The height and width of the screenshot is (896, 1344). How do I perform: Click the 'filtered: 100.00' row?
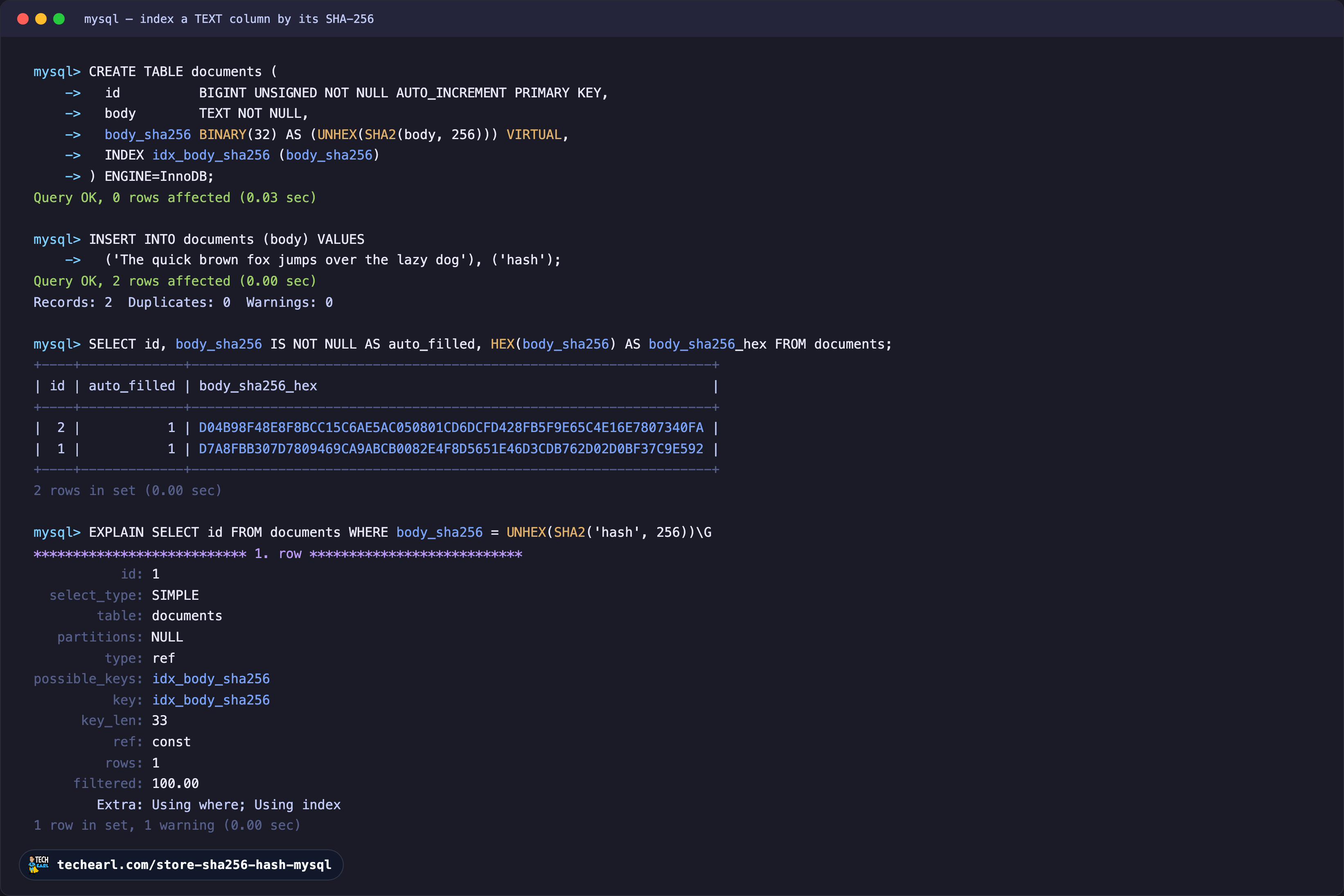(136, 783)
